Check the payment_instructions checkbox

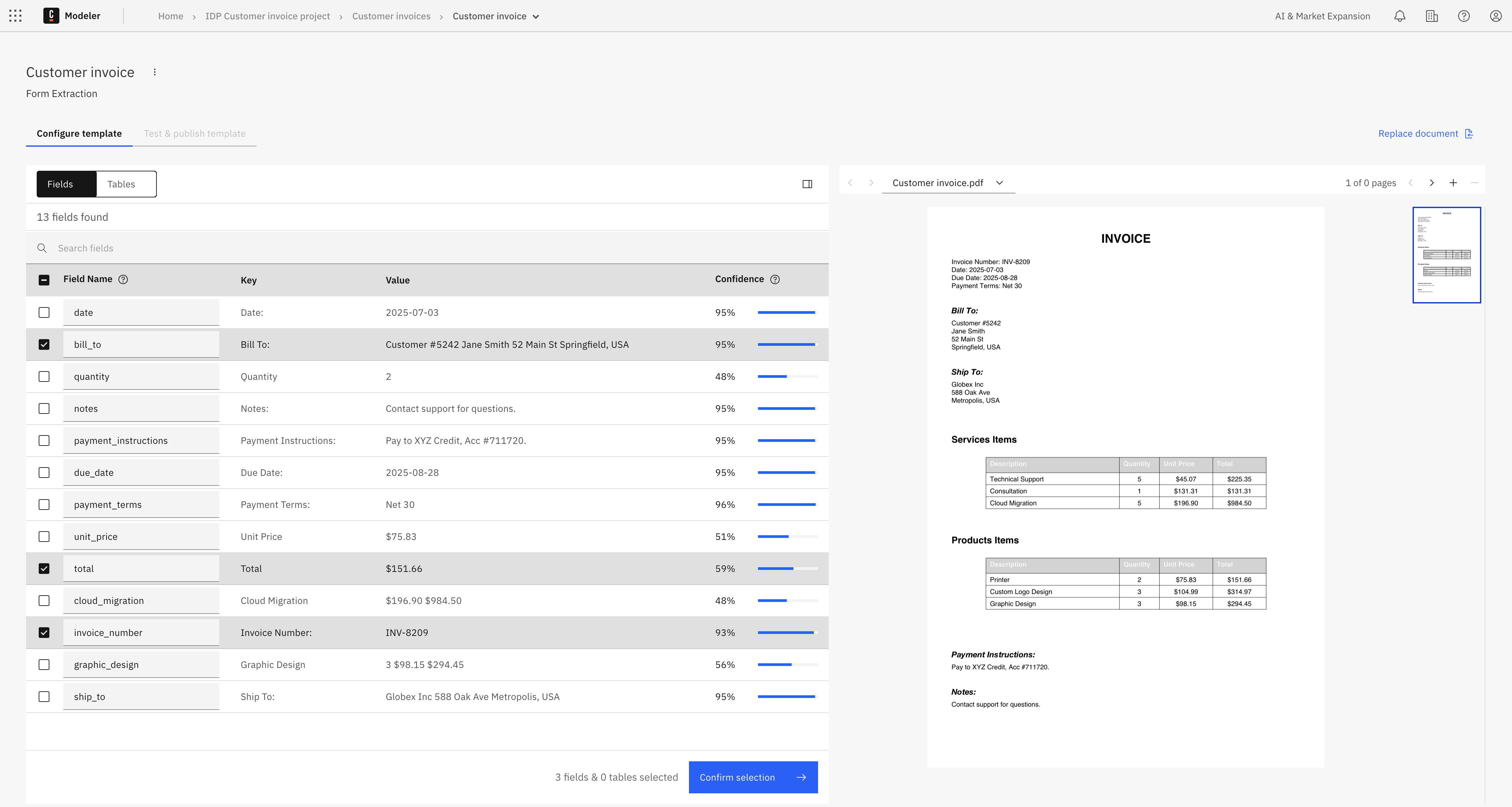click(44, 441)
